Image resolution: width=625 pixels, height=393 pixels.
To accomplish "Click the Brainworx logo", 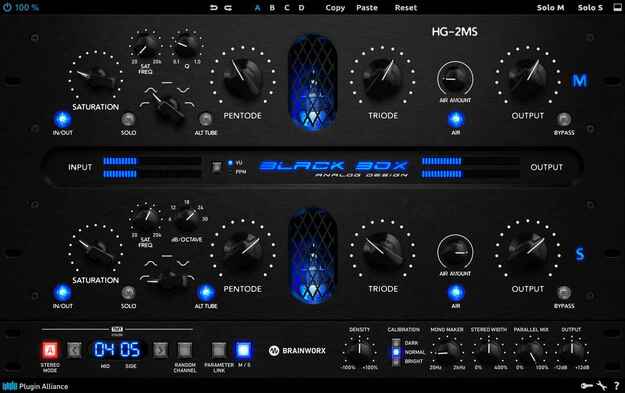I will point(297,351).
